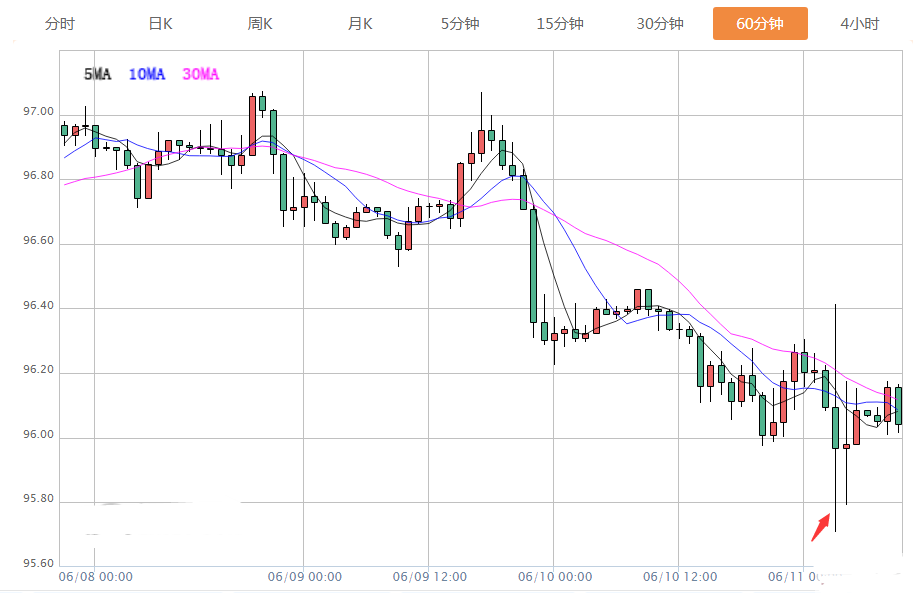
Task: Click the highlighted 60分钟 button
Action: click(759, 24)
